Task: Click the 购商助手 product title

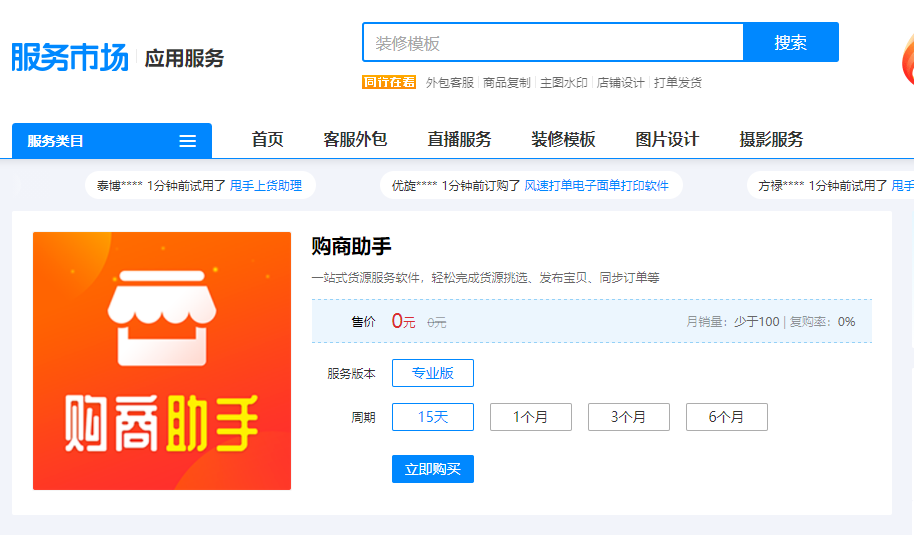Action: tap(351, 247)
